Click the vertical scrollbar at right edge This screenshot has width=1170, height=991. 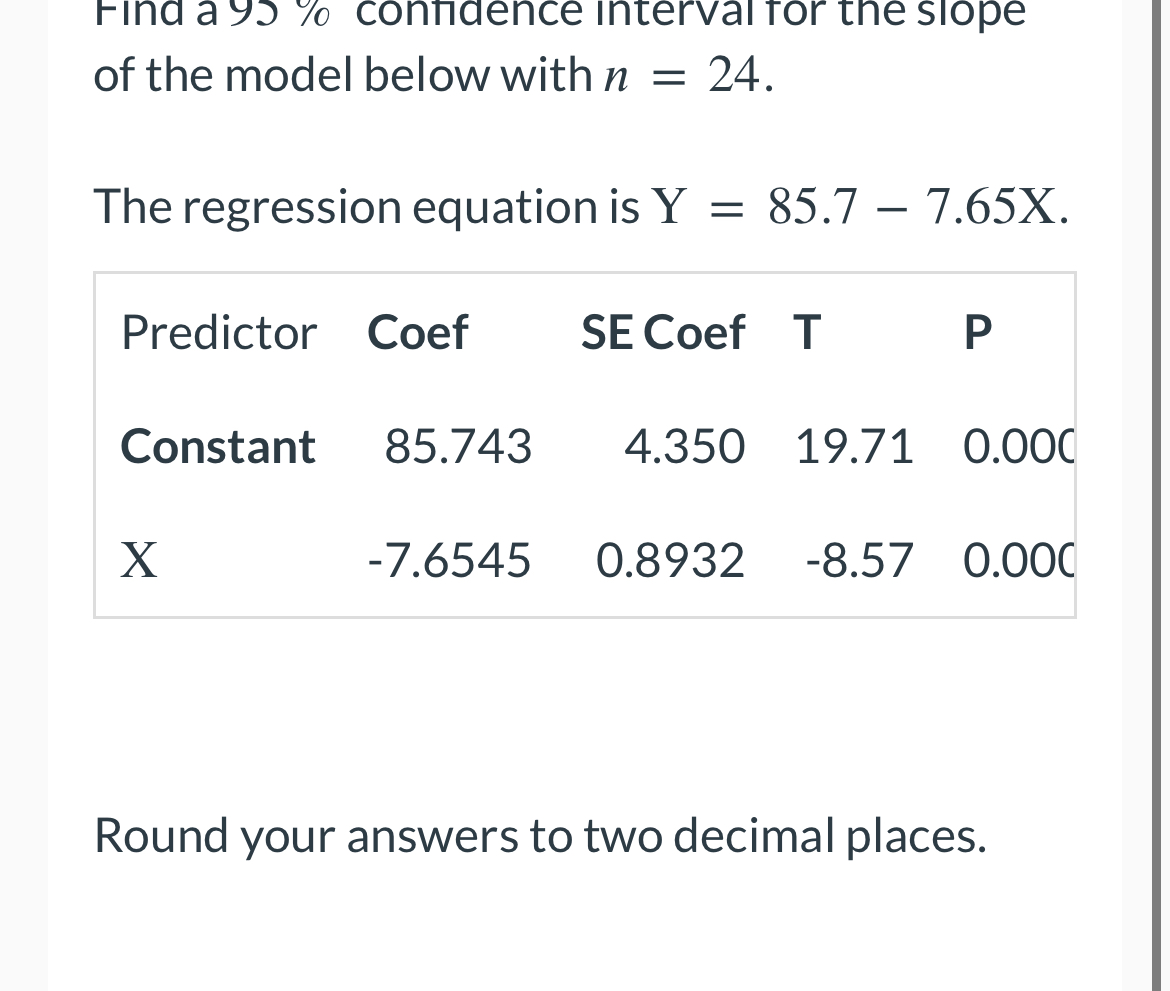tap(1160, 496)
